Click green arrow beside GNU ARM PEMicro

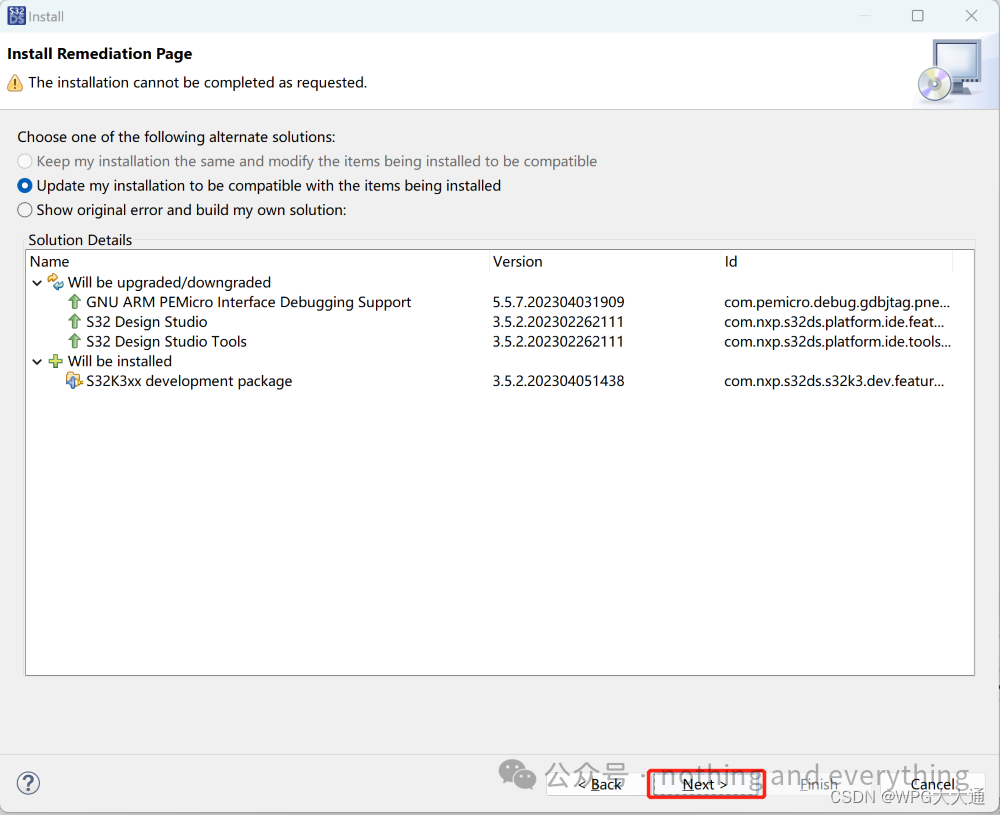75,302
